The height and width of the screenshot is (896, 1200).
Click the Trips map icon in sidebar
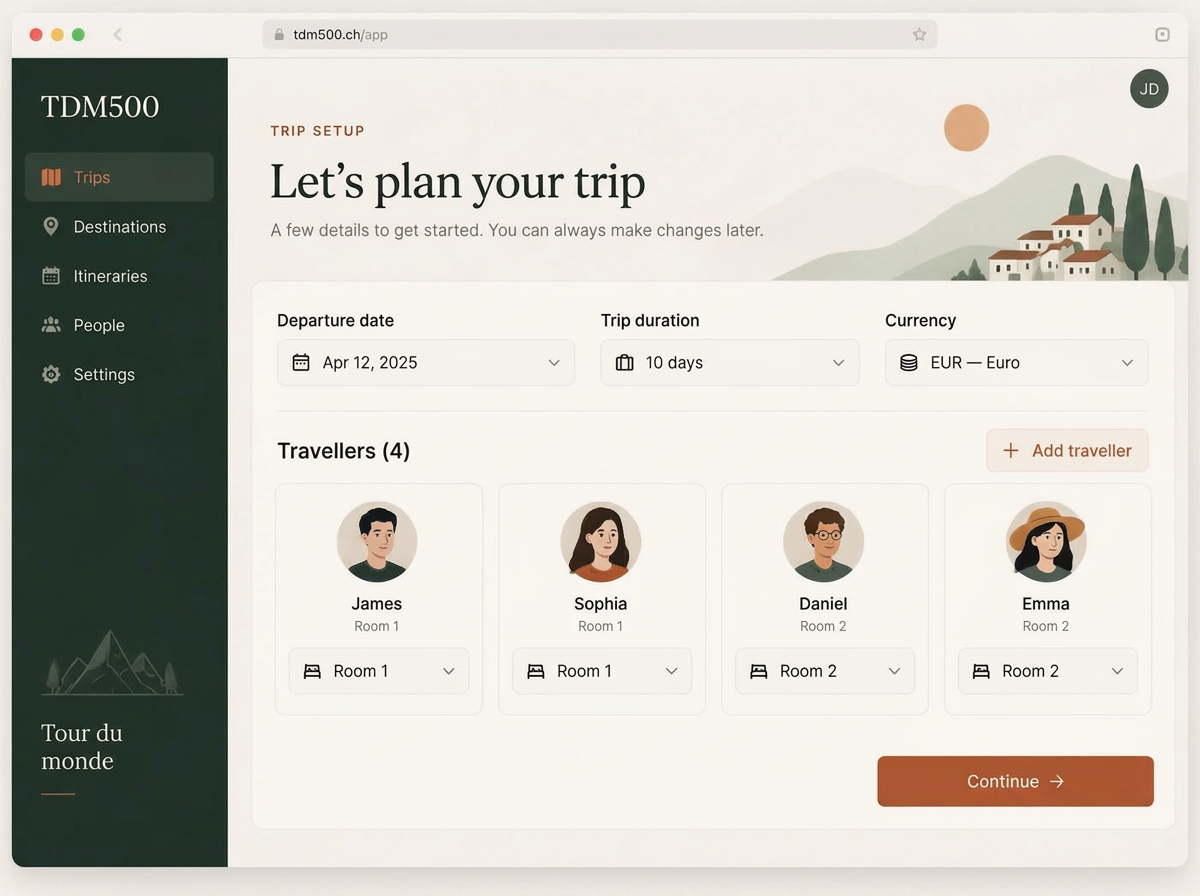coord(51,177)
